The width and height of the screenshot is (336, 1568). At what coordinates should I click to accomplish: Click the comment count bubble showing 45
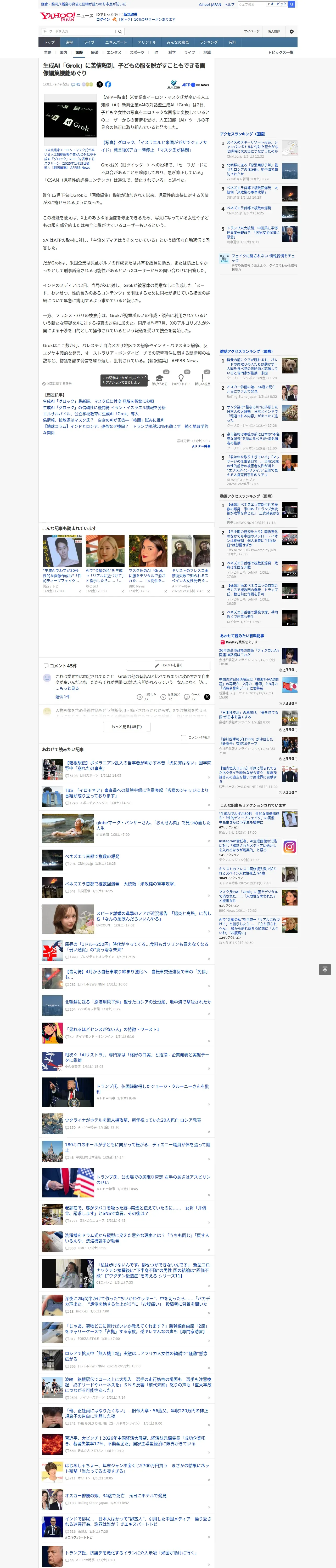76,85
